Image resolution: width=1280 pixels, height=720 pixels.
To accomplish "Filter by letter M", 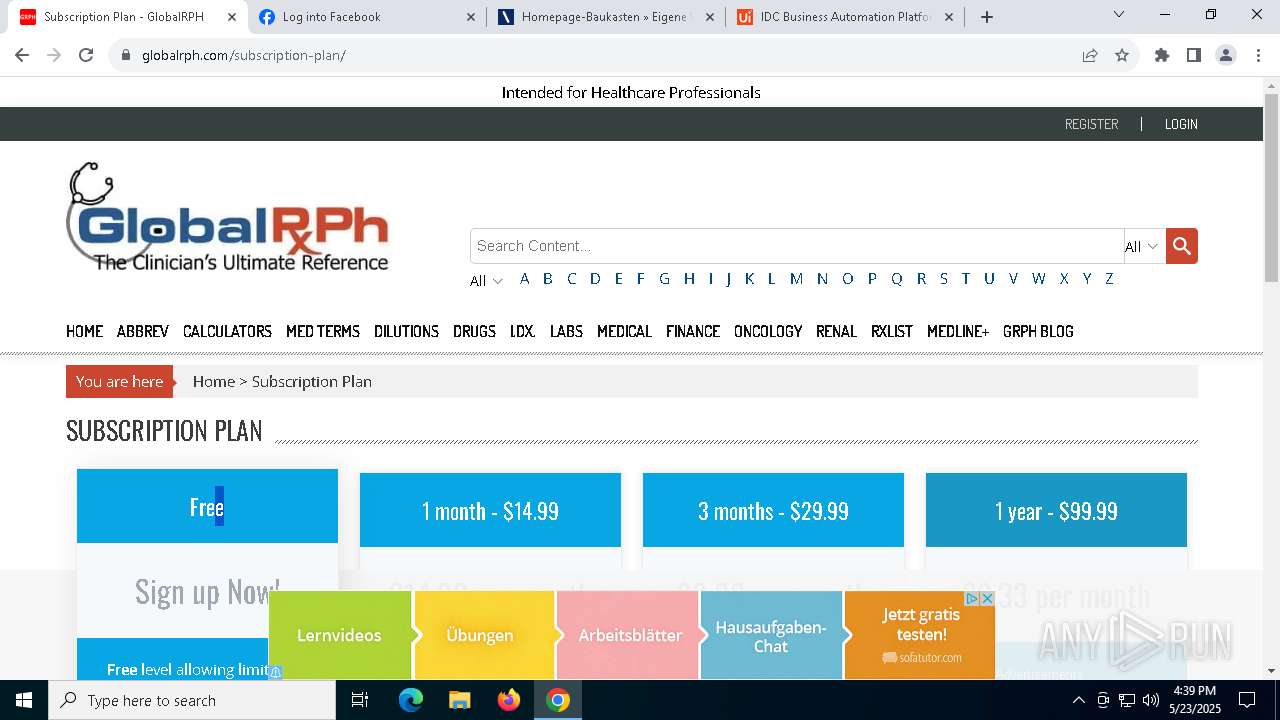I will point(796,279).
